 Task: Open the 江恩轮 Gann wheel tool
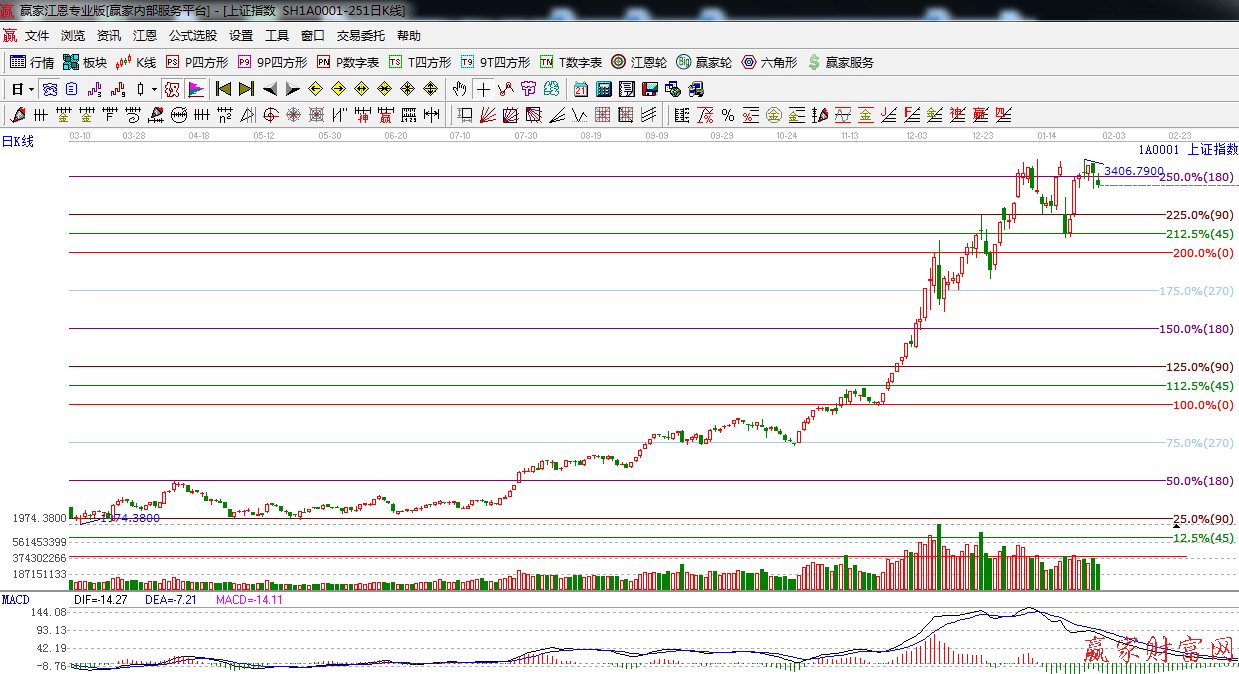[640, 62]
